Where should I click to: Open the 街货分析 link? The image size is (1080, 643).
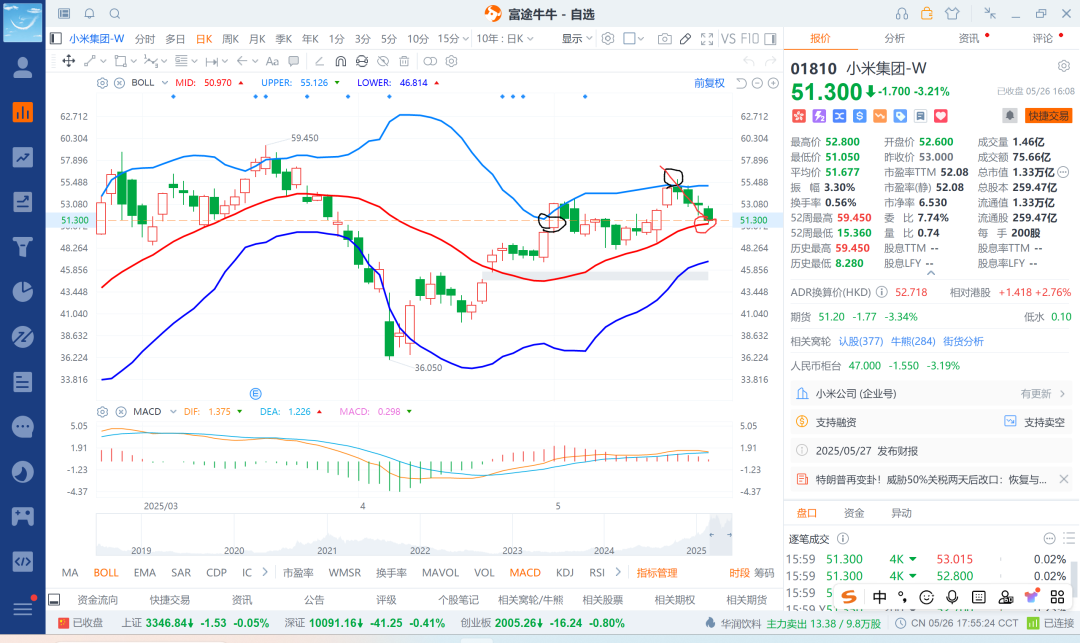pyautogui.click(x=963, y=341)
